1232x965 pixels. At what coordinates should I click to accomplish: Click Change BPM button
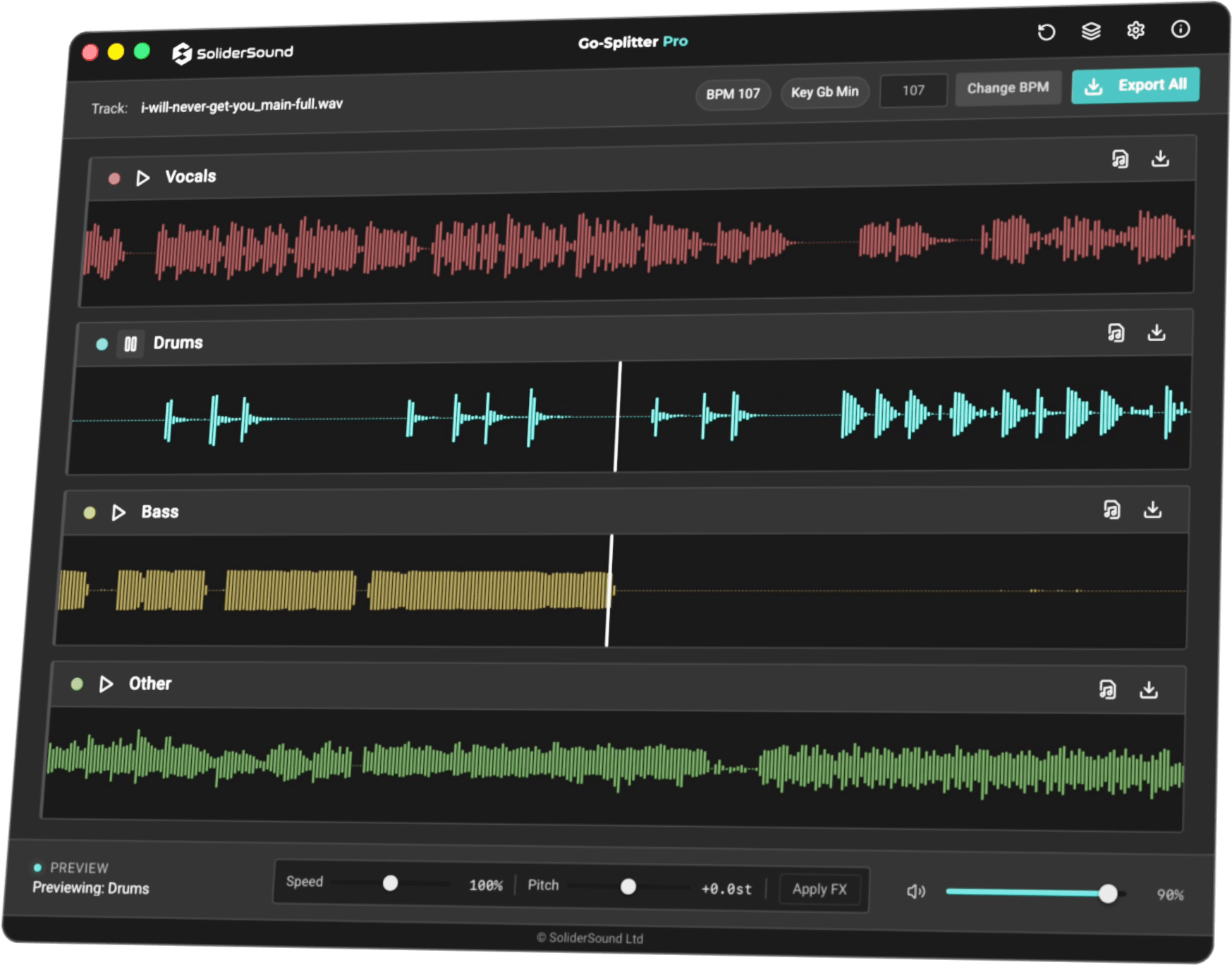click(x=1008, y=88)
